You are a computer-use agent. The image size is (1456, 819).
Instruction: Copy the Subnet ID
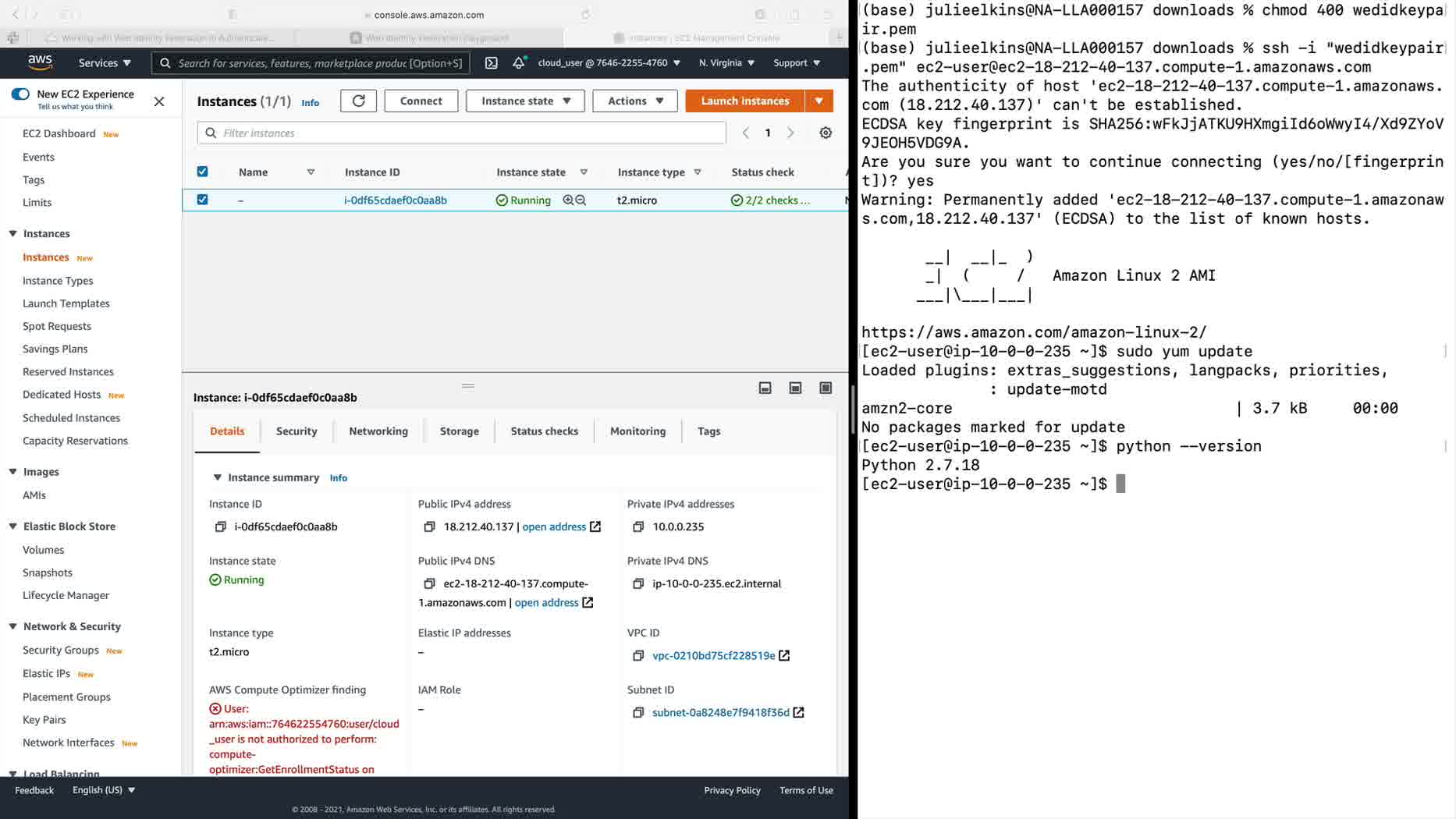[638, 713]
